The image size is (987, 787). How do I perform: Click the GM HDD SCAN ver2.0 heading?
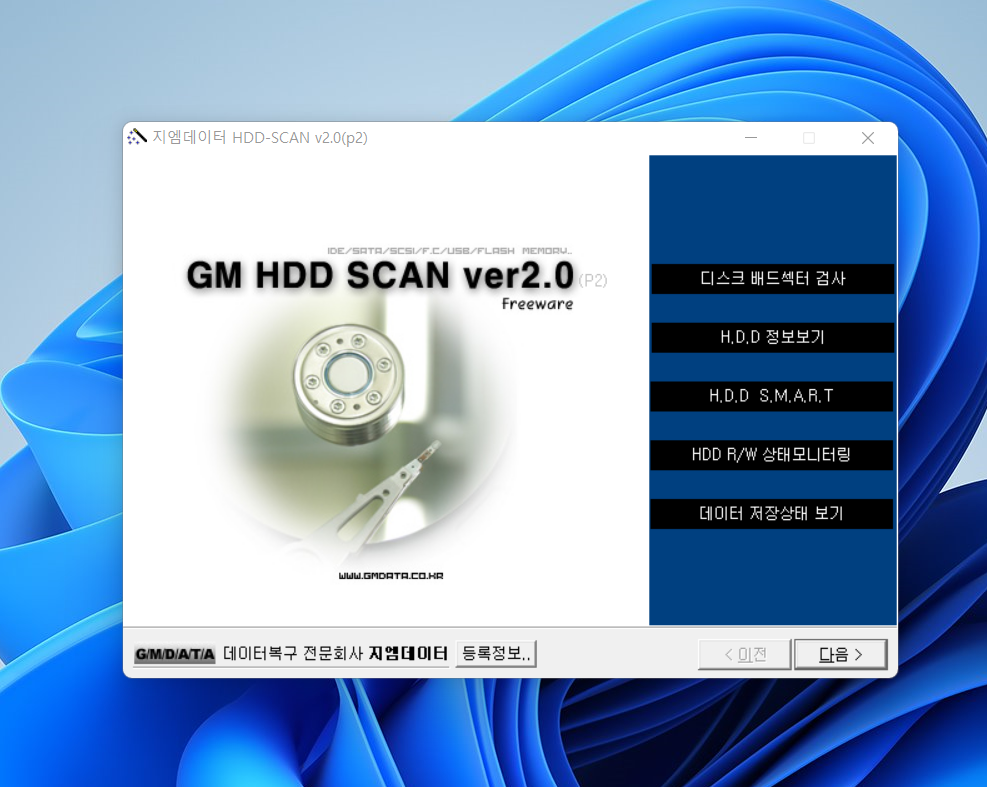click(x=380, y=276)
